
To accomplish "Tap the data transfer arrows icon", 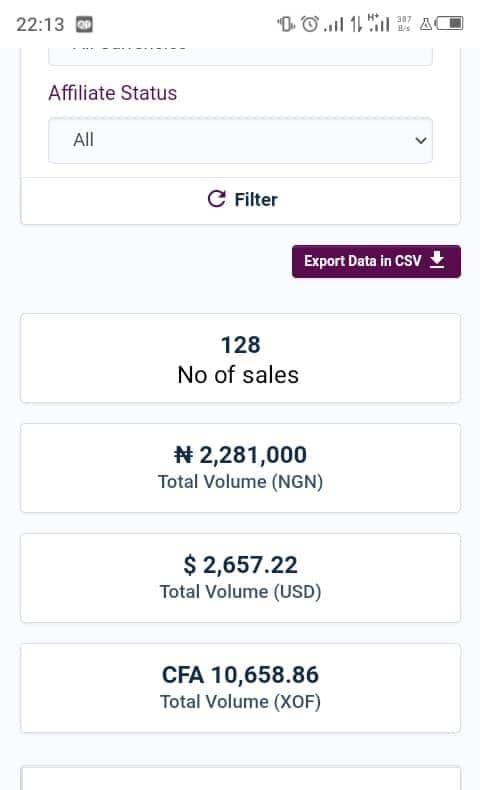I will (356, 24).
